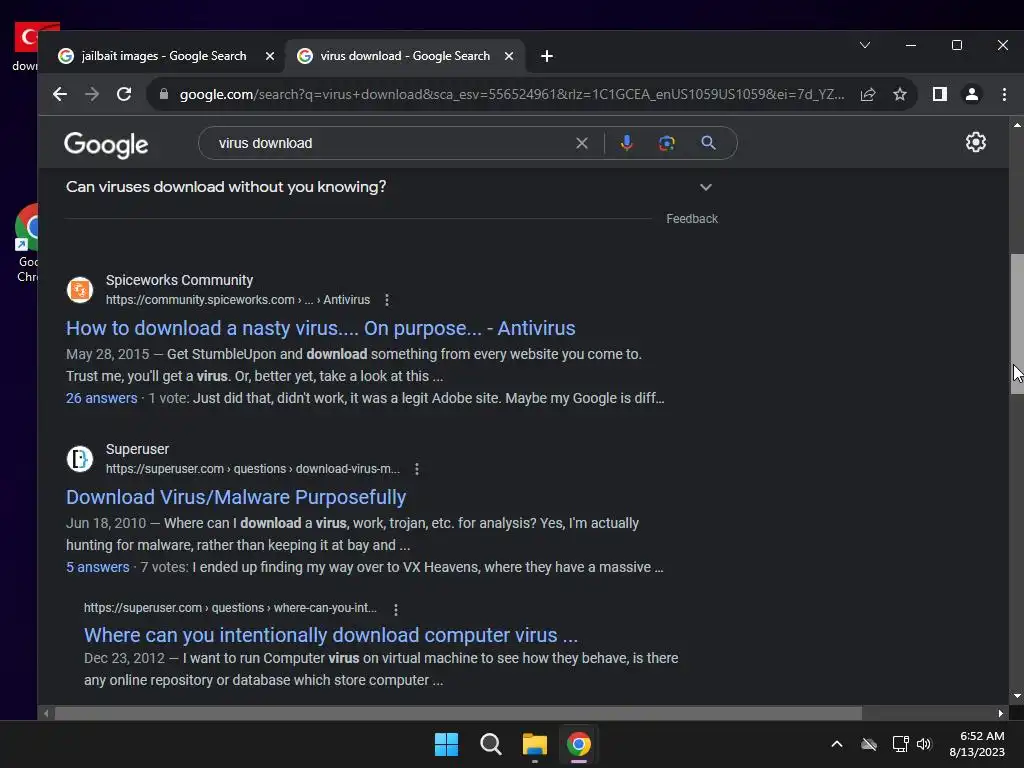The image size is (1024, 768).
Task: Click the '5 answers' link
Action: pos(97,568)
